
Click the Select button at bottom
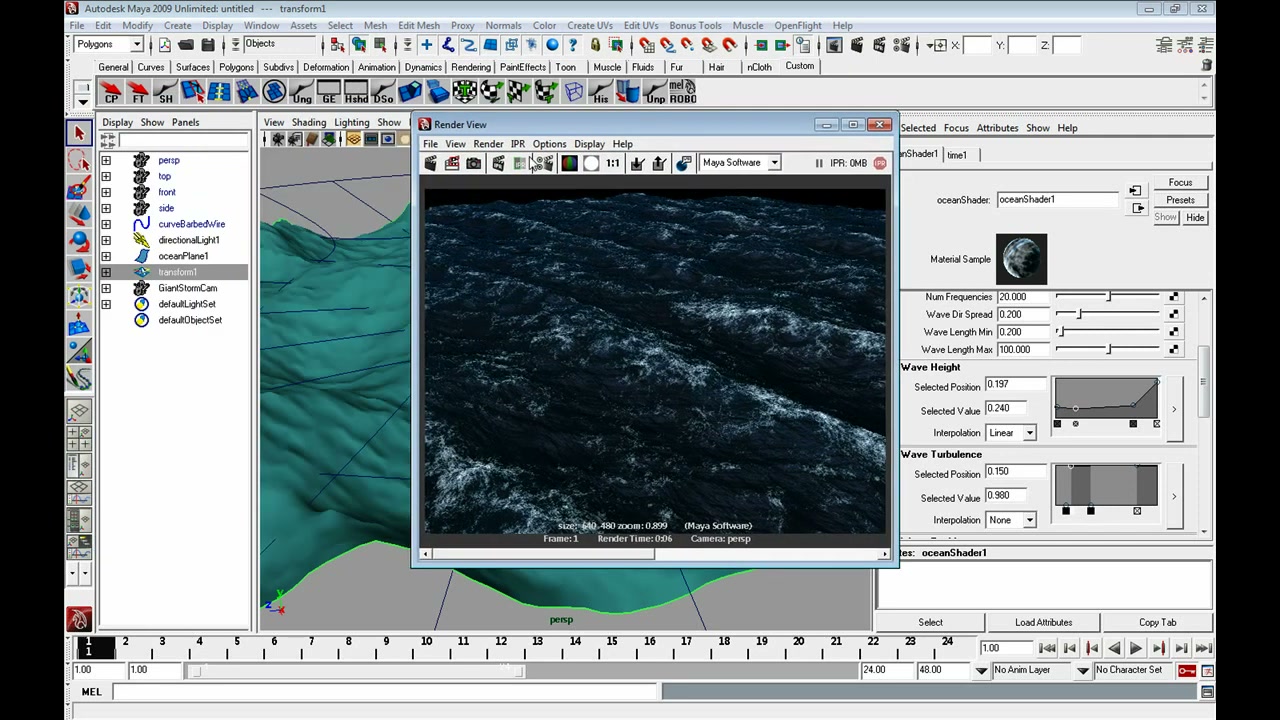(x=930, y=622)
